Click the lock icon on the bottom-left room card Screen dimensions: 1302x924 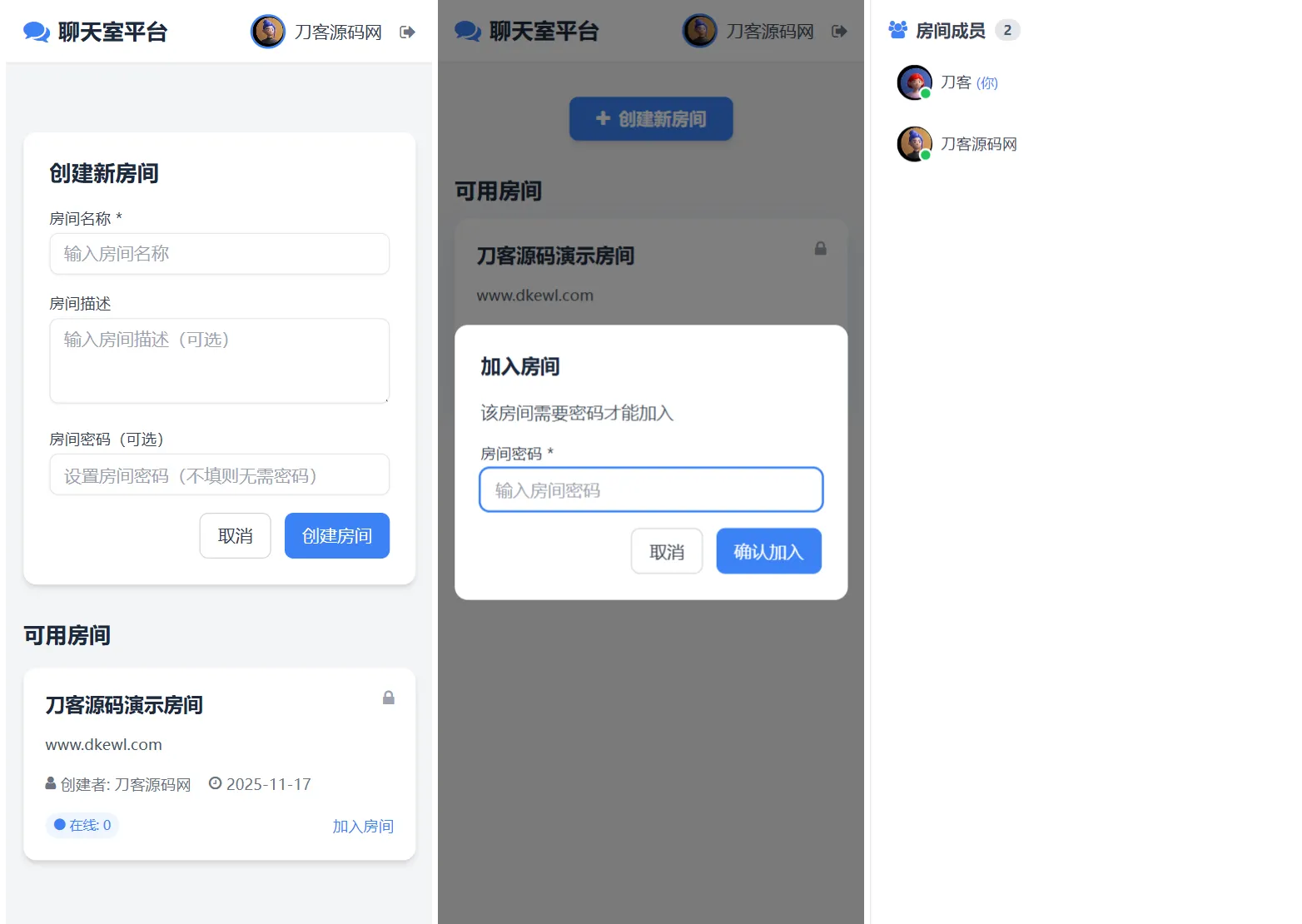(x=388, y=698)
